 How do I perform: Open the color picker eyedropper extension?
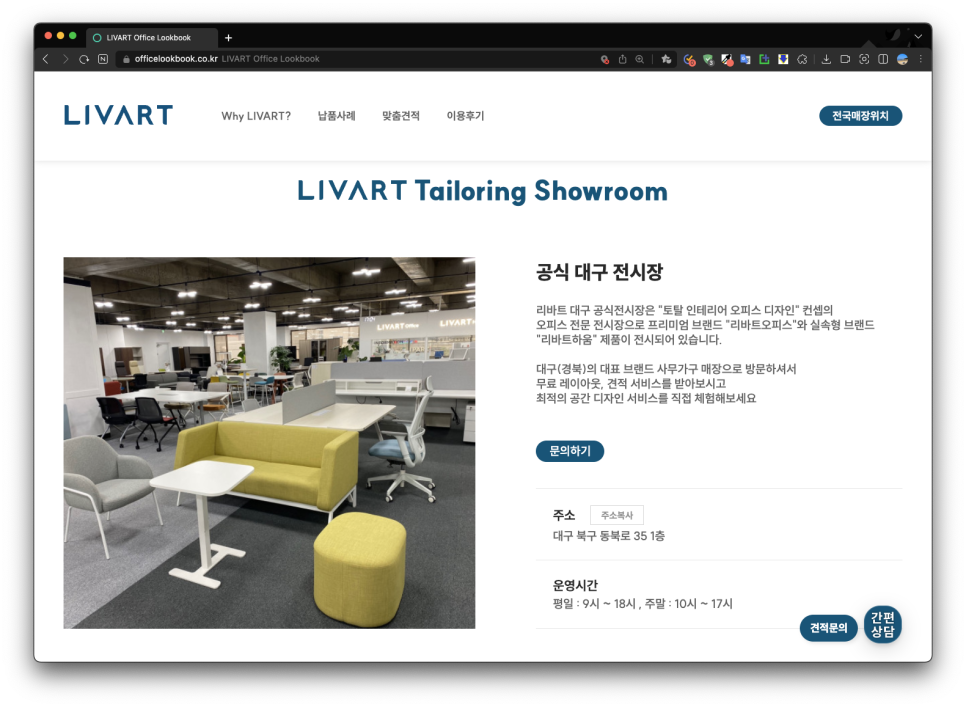(x=727, y=60)
